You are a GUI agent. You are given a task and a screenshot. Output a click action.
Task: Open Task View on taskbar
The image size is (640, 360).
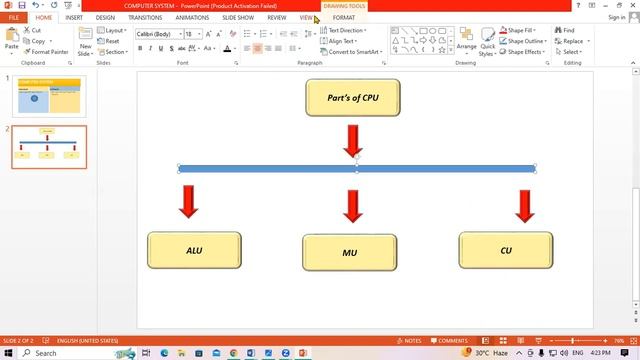pos(146,353)
